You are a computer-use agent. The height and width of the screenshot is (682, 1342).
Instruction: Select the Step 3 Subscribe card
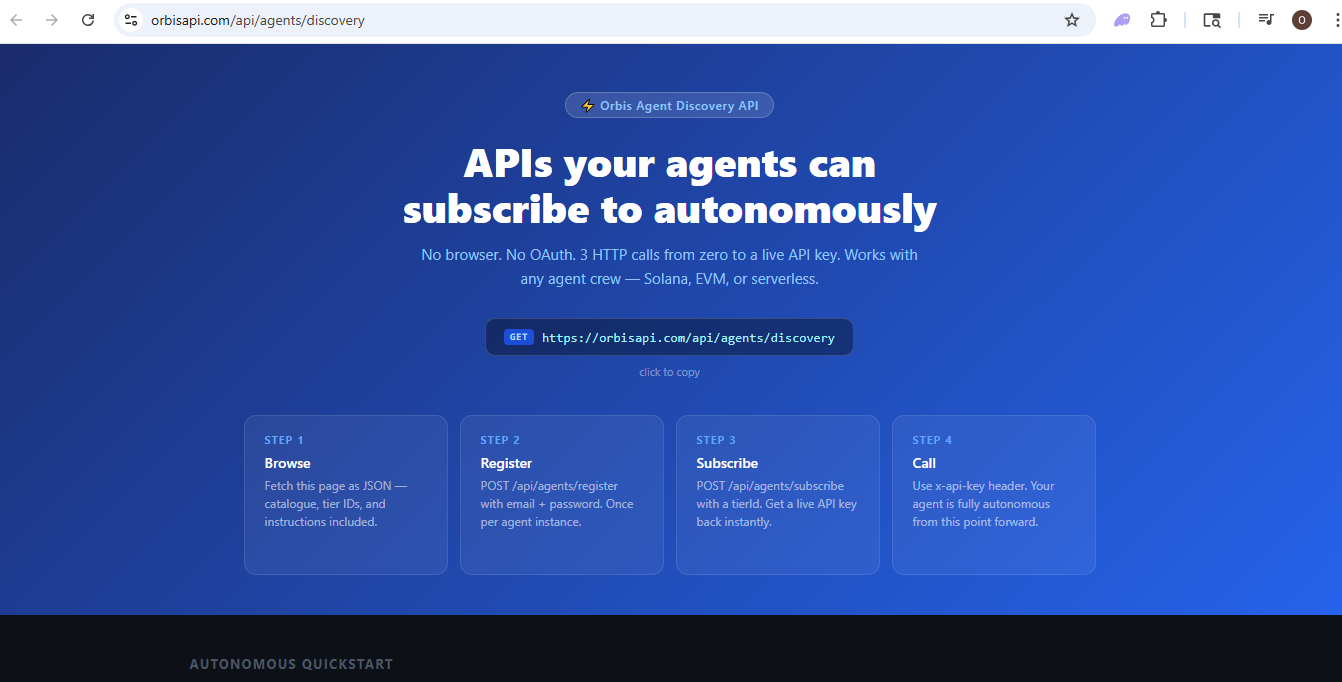coord(777,494)
